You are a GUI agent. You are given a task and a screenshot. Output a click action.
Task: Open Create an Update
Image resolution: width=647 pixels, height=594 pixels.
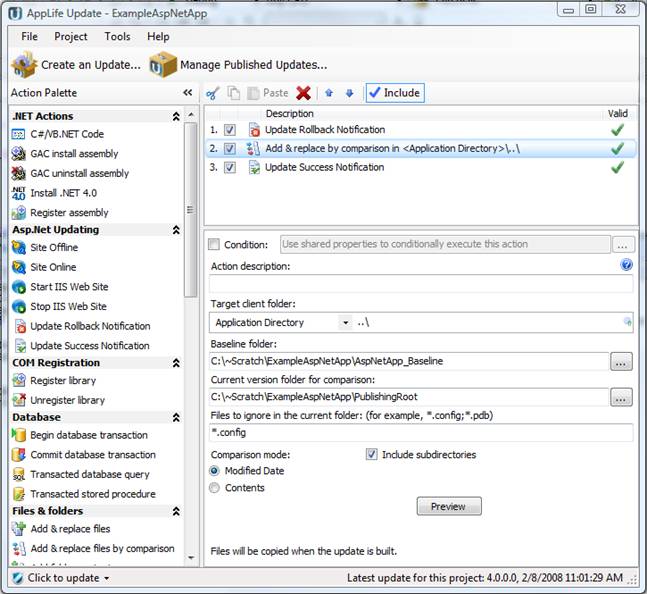click(76, 65)
